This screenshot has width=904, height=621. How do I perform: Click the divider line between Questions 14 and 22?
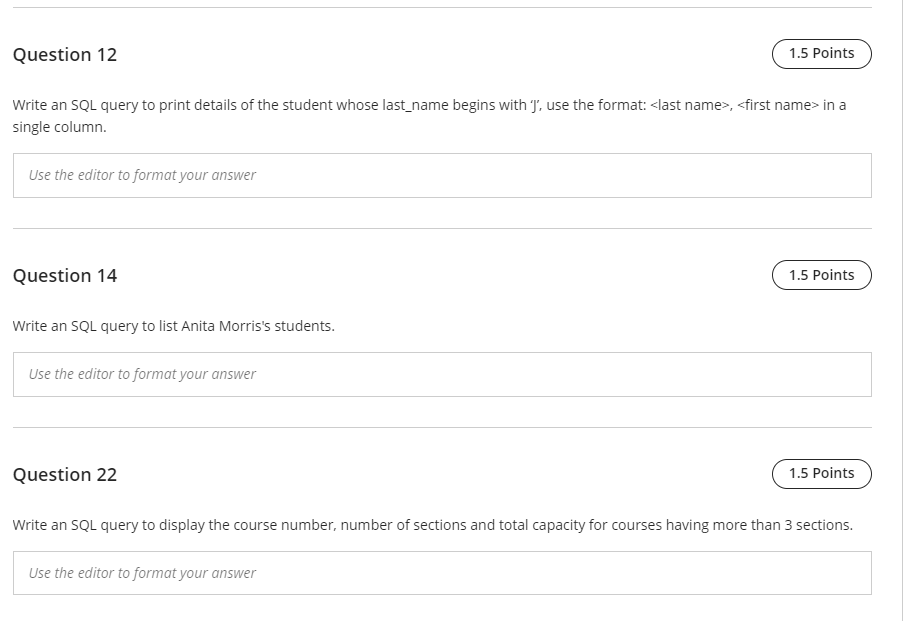click(441, 427)
